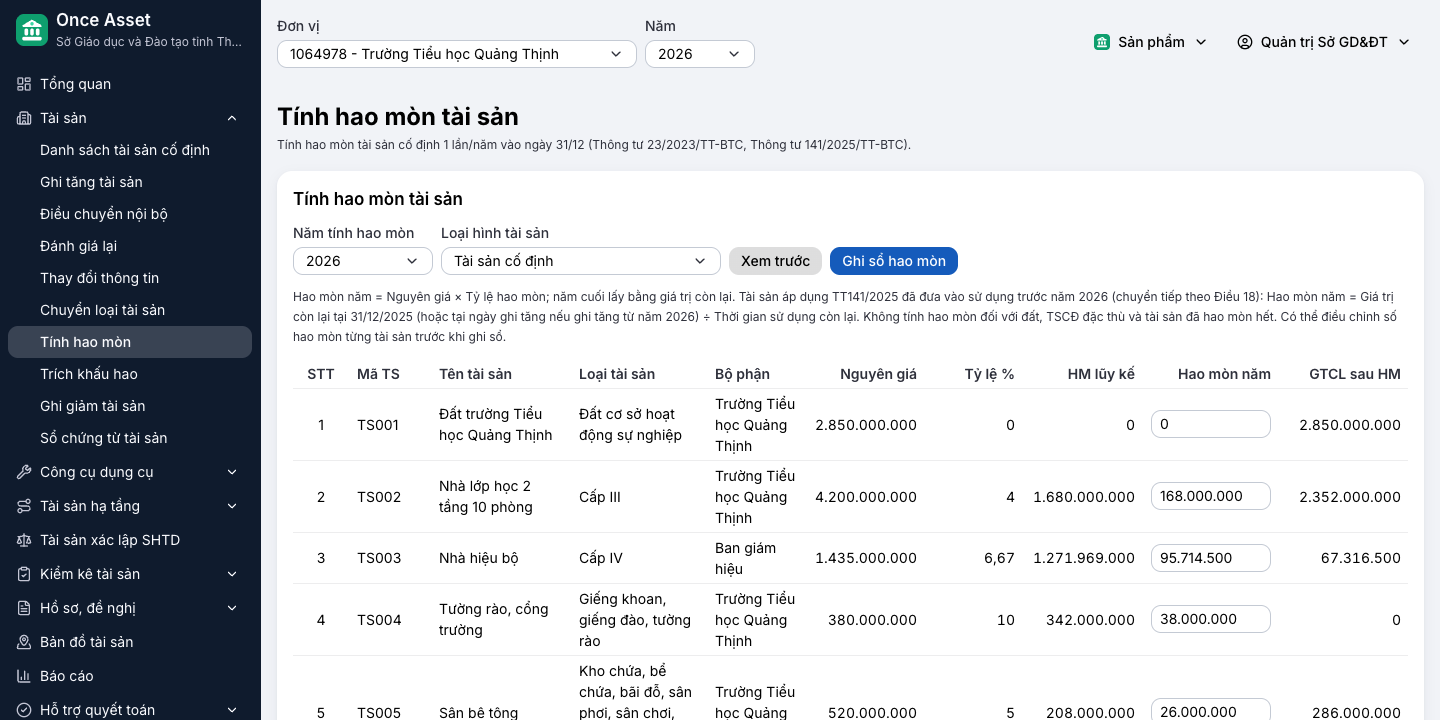Open the Năm 2026 dropdown in header
The height and width of the screenshot is (720, 1440).
pos(700,54)
